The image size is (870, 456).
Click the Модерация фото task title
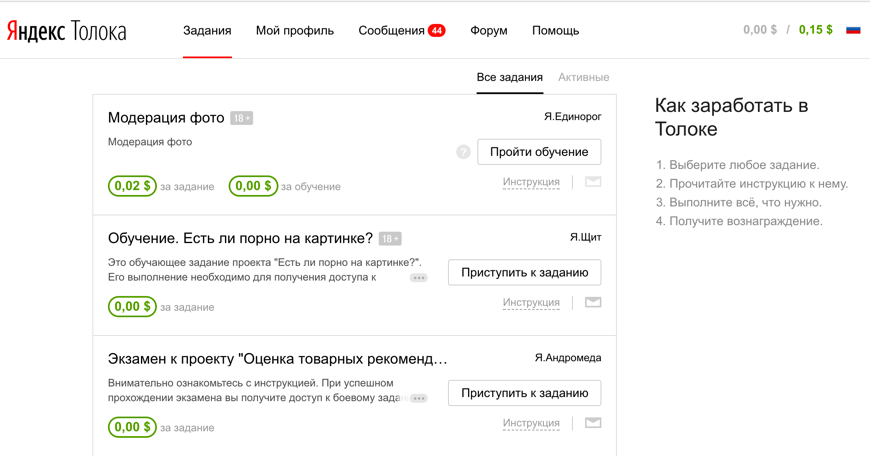[166, 118]
